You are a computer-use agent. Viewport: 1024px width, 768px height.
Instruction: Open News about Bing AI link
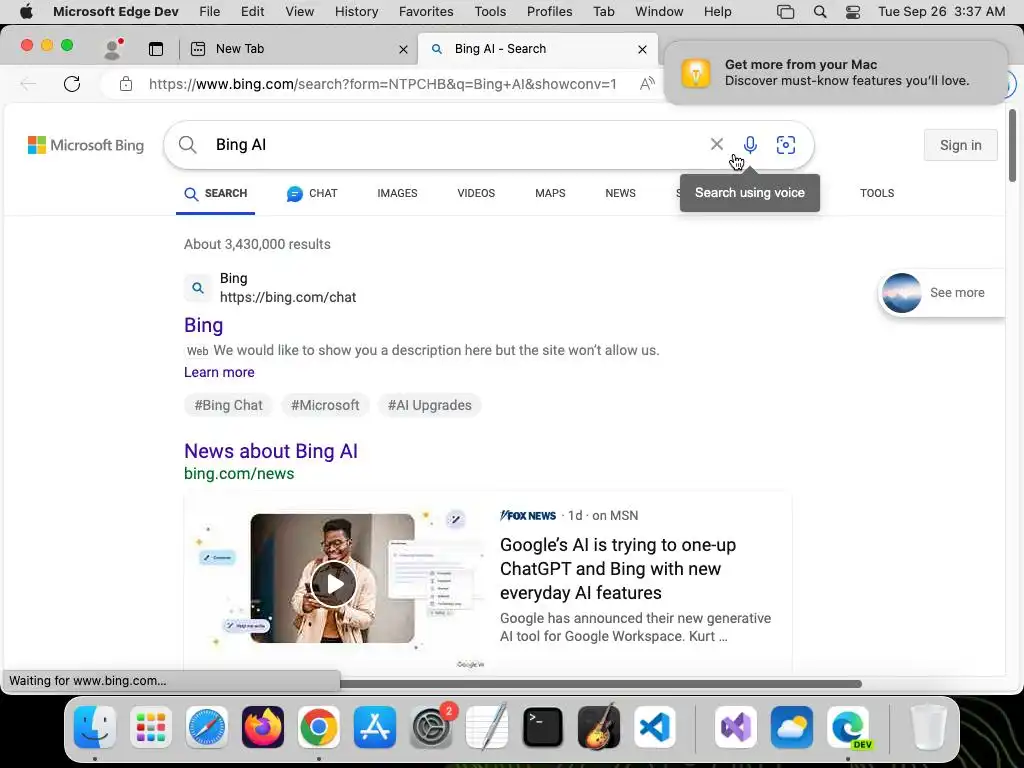coord(270,451)
